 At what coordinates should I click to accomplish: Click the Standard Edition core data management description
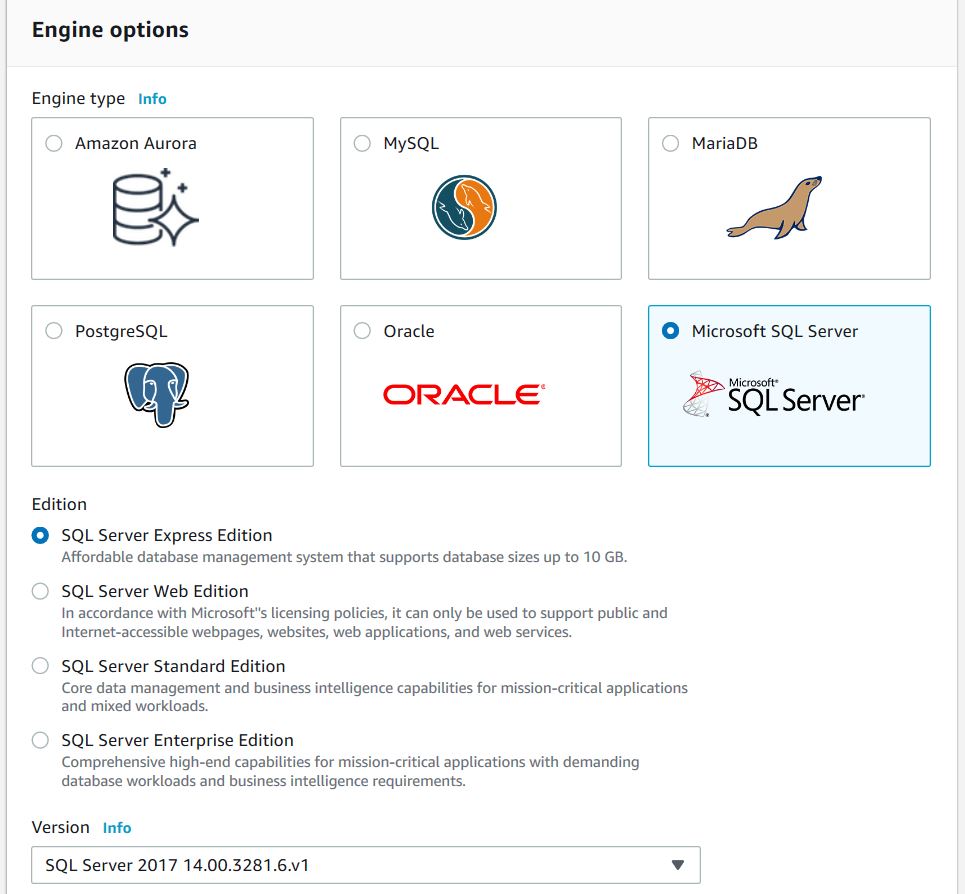pos(374,697)
